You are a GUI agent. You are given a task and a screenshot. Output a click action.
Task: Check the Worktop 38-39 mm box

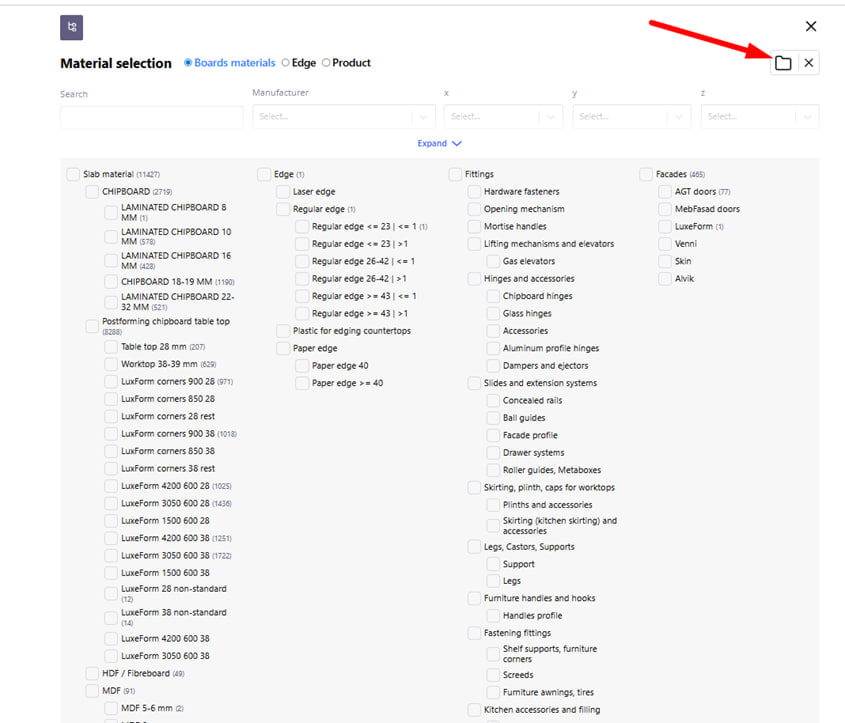click(x=111, y=364)
